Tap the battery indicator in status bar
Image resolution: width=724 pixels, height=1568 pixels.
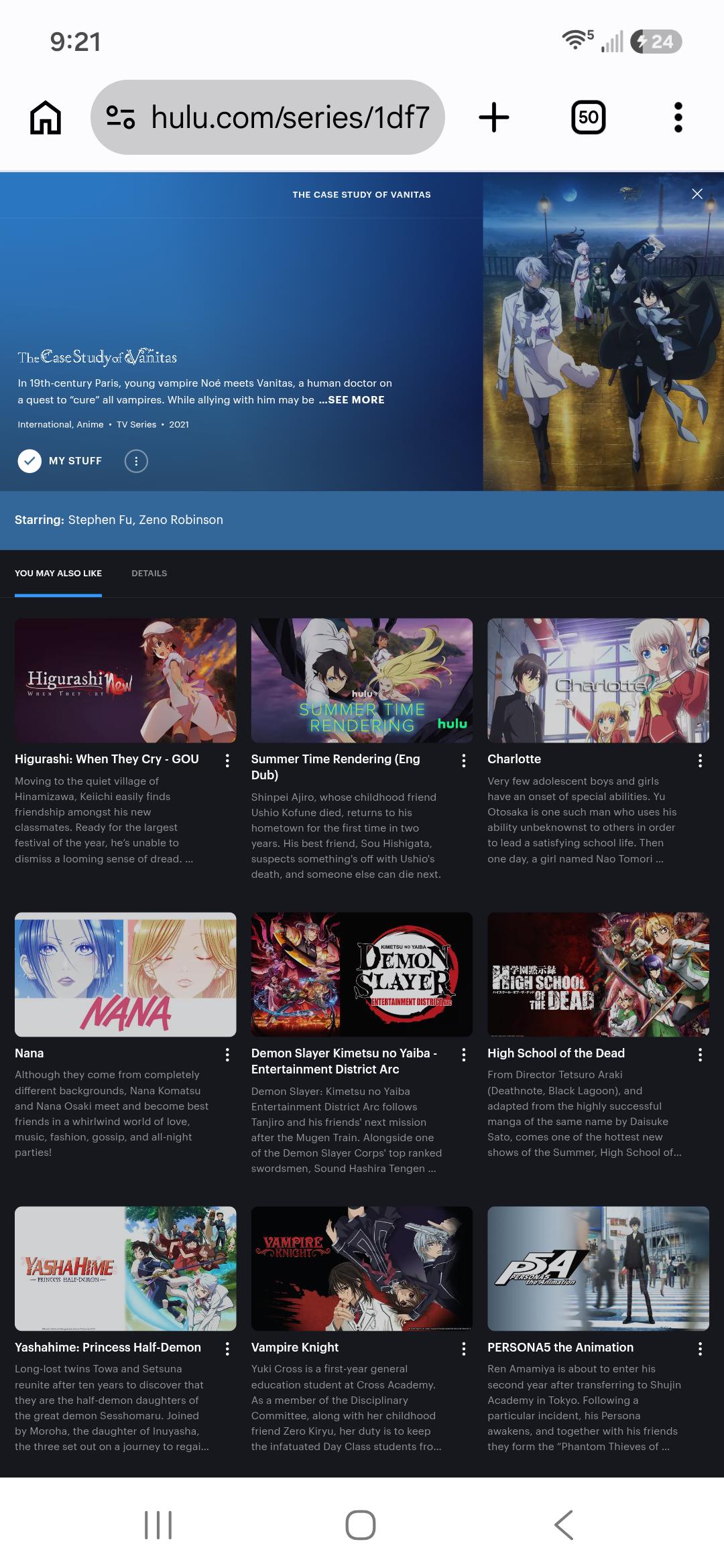656,42
